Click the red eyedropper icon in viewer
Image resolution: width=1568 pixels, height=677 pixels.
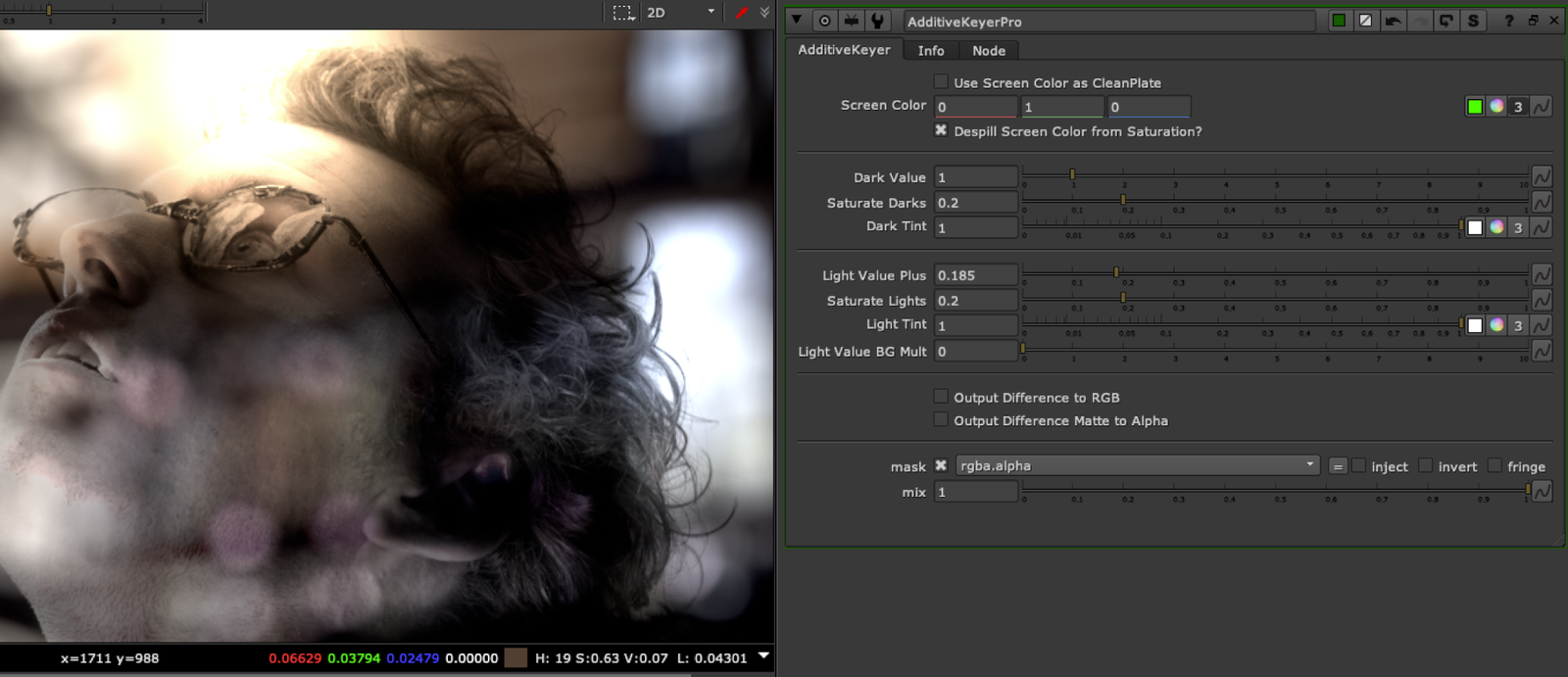[x=742, y=13]
